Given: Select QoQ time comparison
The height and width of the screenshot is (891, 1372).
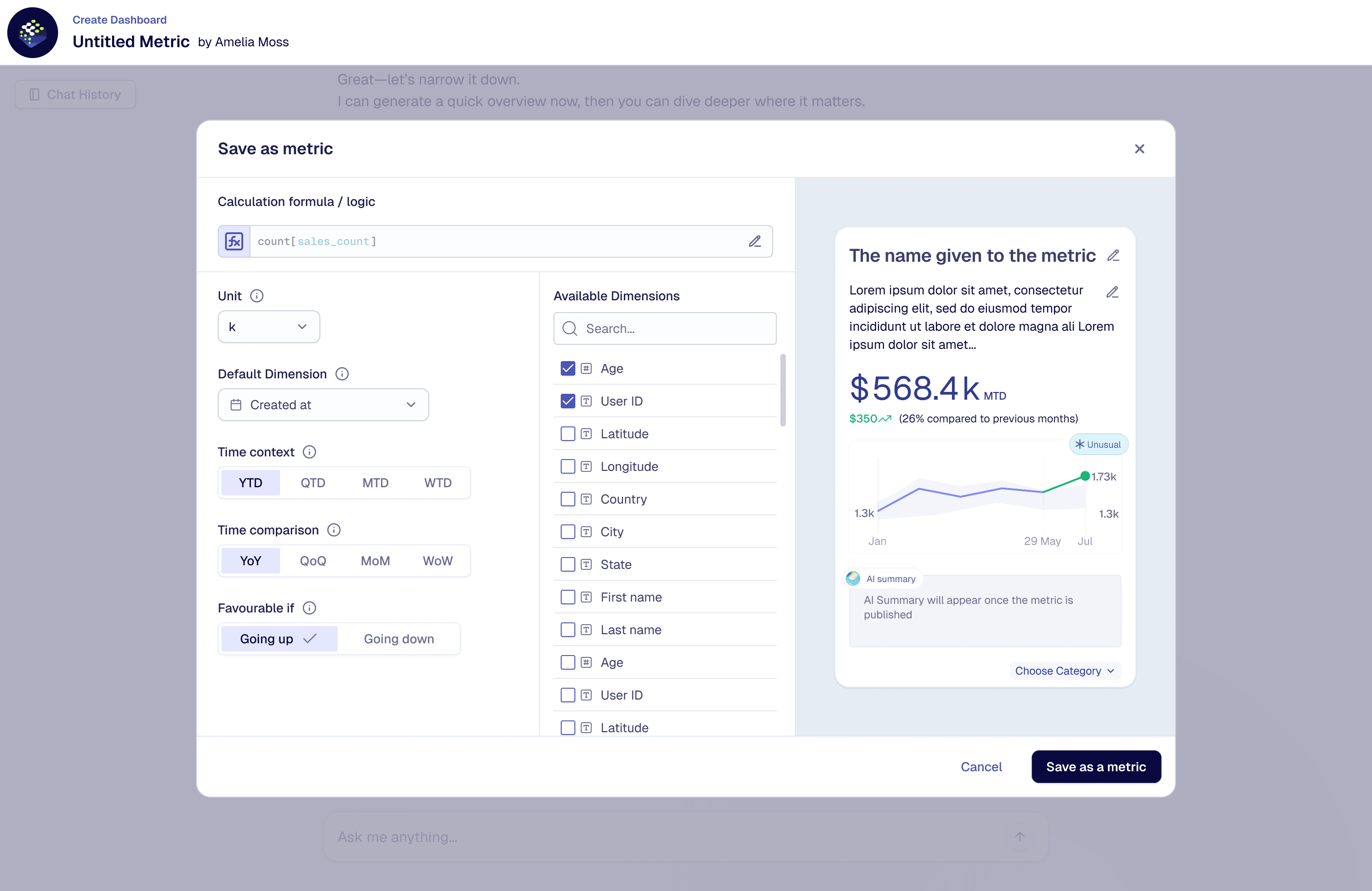Looking at the screenshot, I should [313, 561].
